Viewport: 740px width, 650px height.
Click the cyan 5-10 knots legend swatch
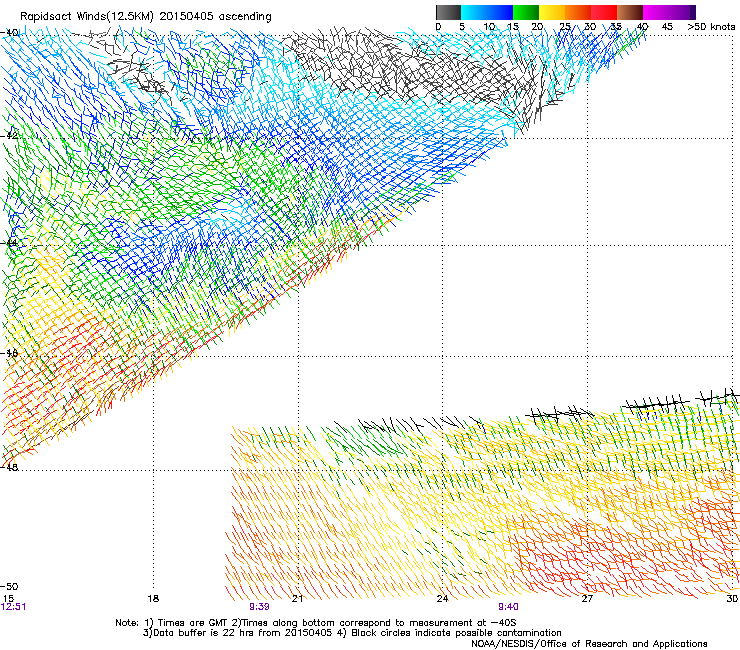[473, 12]
